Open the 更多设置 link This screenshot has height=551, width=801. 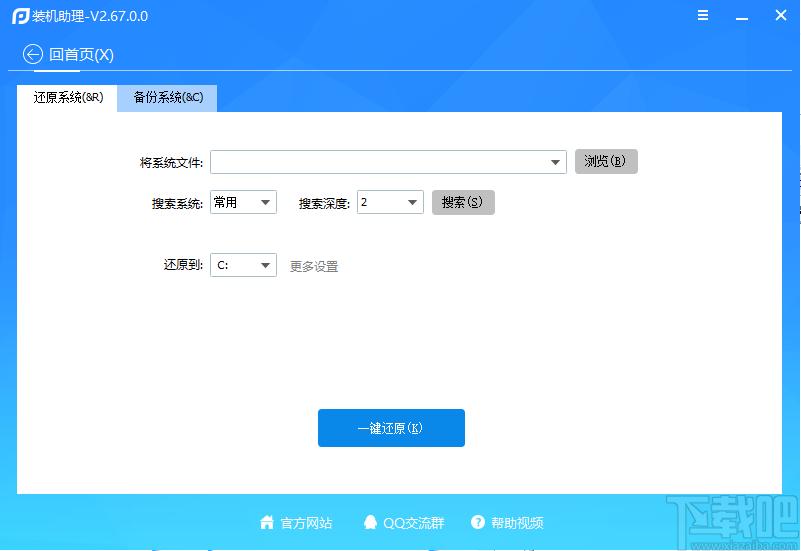pos(314,267)
